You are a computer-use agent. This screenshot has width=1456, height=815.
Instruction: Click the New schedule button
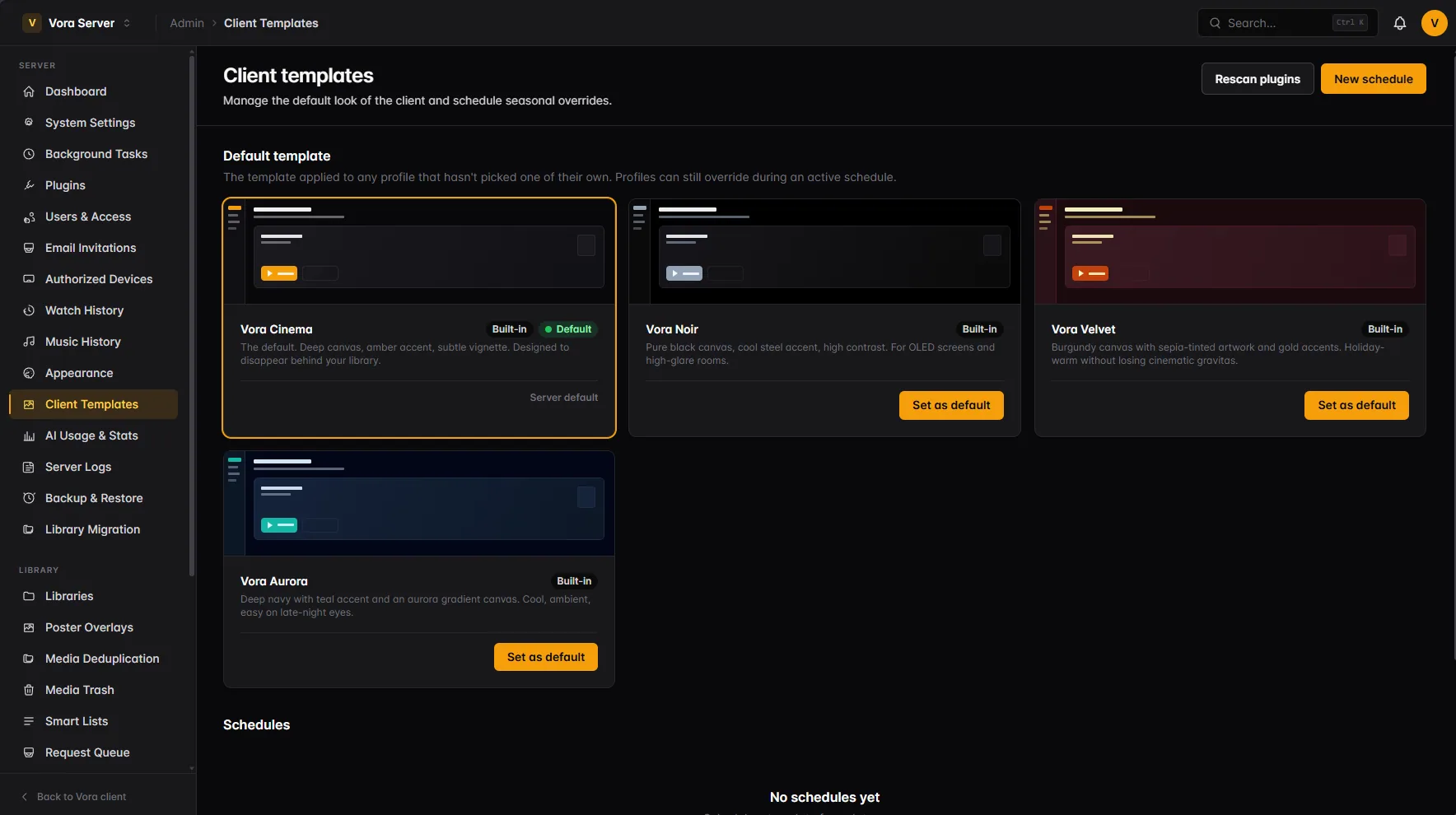(1374, 79)
